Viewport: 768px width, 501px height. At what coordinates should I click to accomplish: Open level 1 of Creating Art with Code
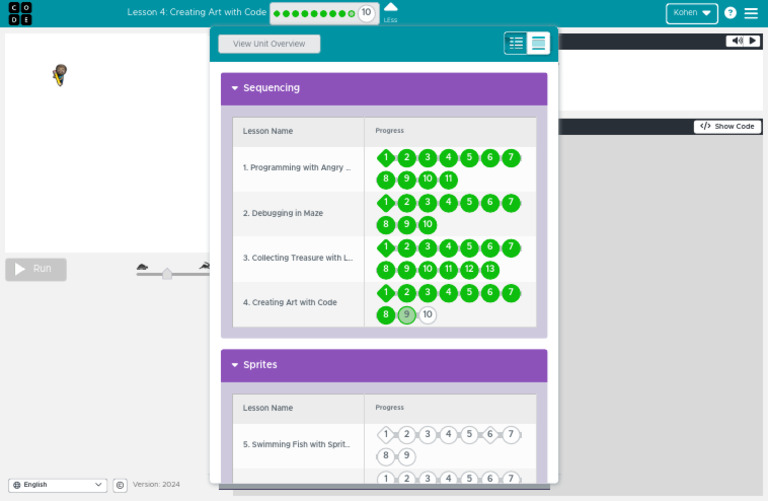pyautogui.click(x=386, y=293)
